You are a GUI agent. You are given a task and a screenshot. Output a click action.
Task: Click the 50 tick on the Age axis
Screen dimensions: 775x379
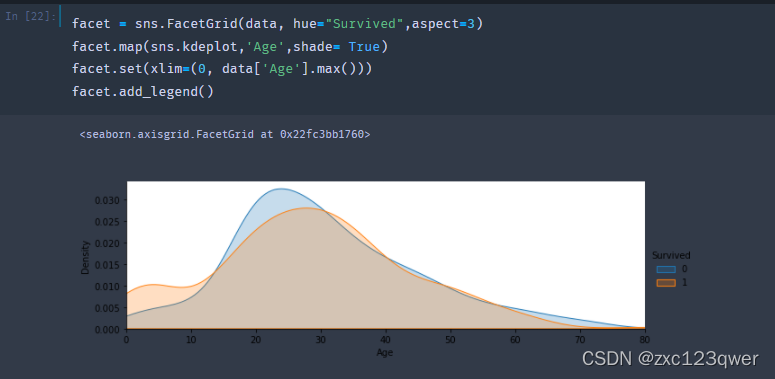tap(451, 339)
